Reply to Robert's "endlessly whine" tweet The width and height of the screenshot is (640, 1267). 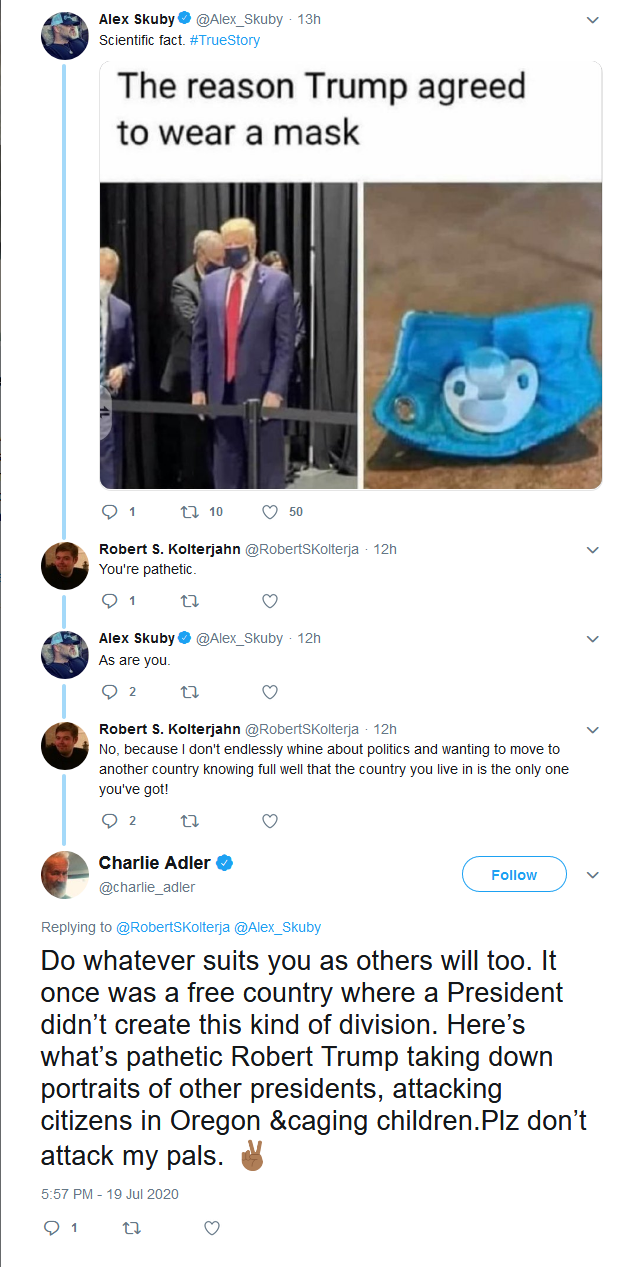tap(111, 821)
